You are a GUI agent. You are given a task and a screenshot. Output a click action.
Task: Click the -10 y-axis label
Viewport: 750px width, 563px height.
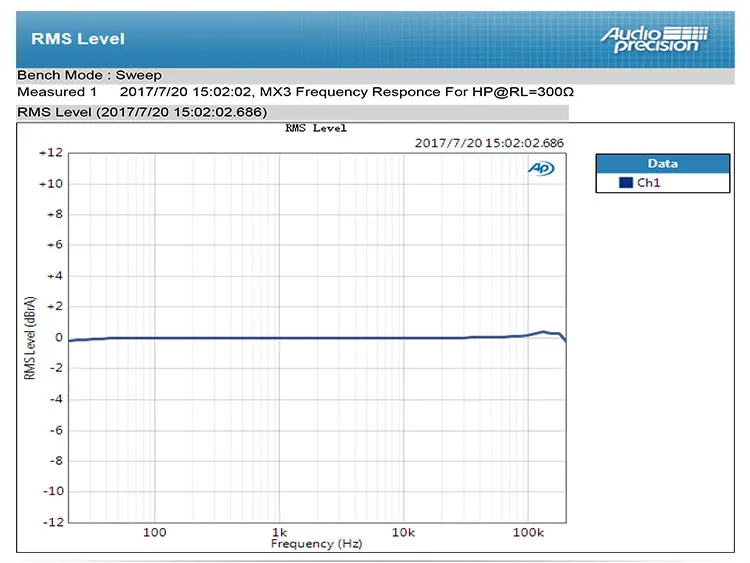pos(53,491)
